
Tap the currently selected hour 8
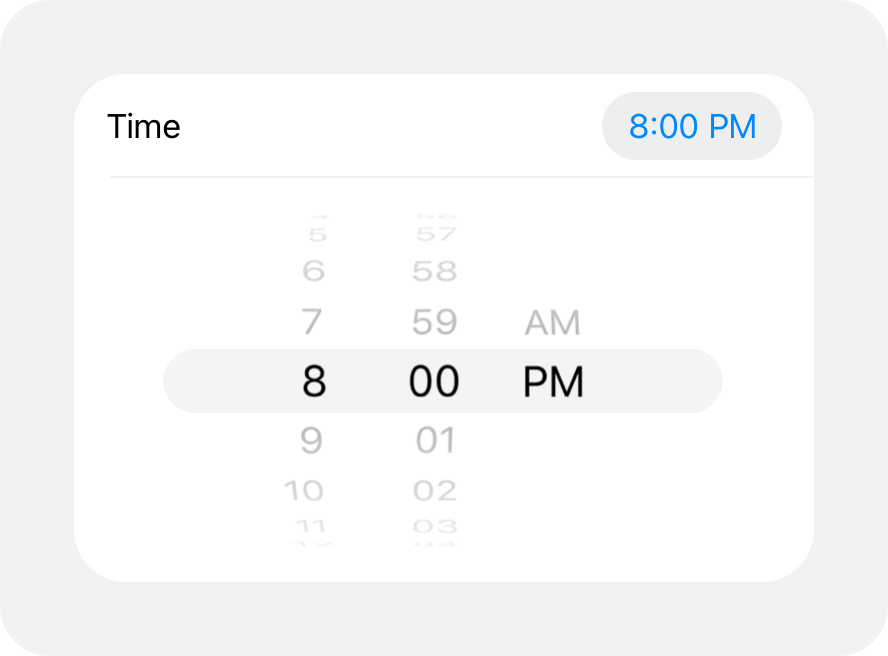[x=311, y=381]
